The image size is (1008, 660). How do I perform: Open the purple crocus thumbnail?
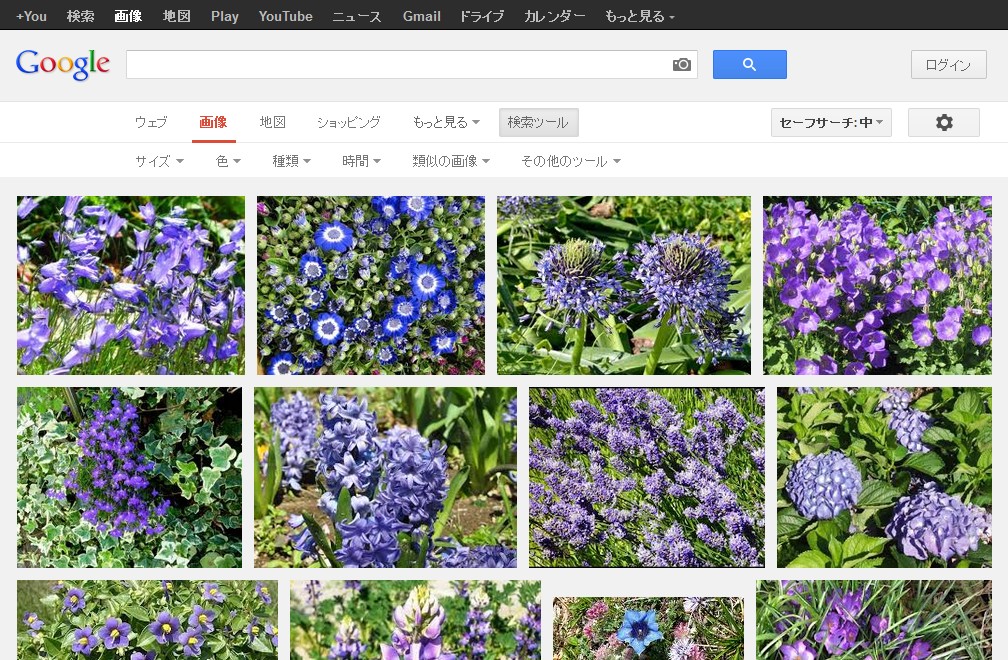874,620
